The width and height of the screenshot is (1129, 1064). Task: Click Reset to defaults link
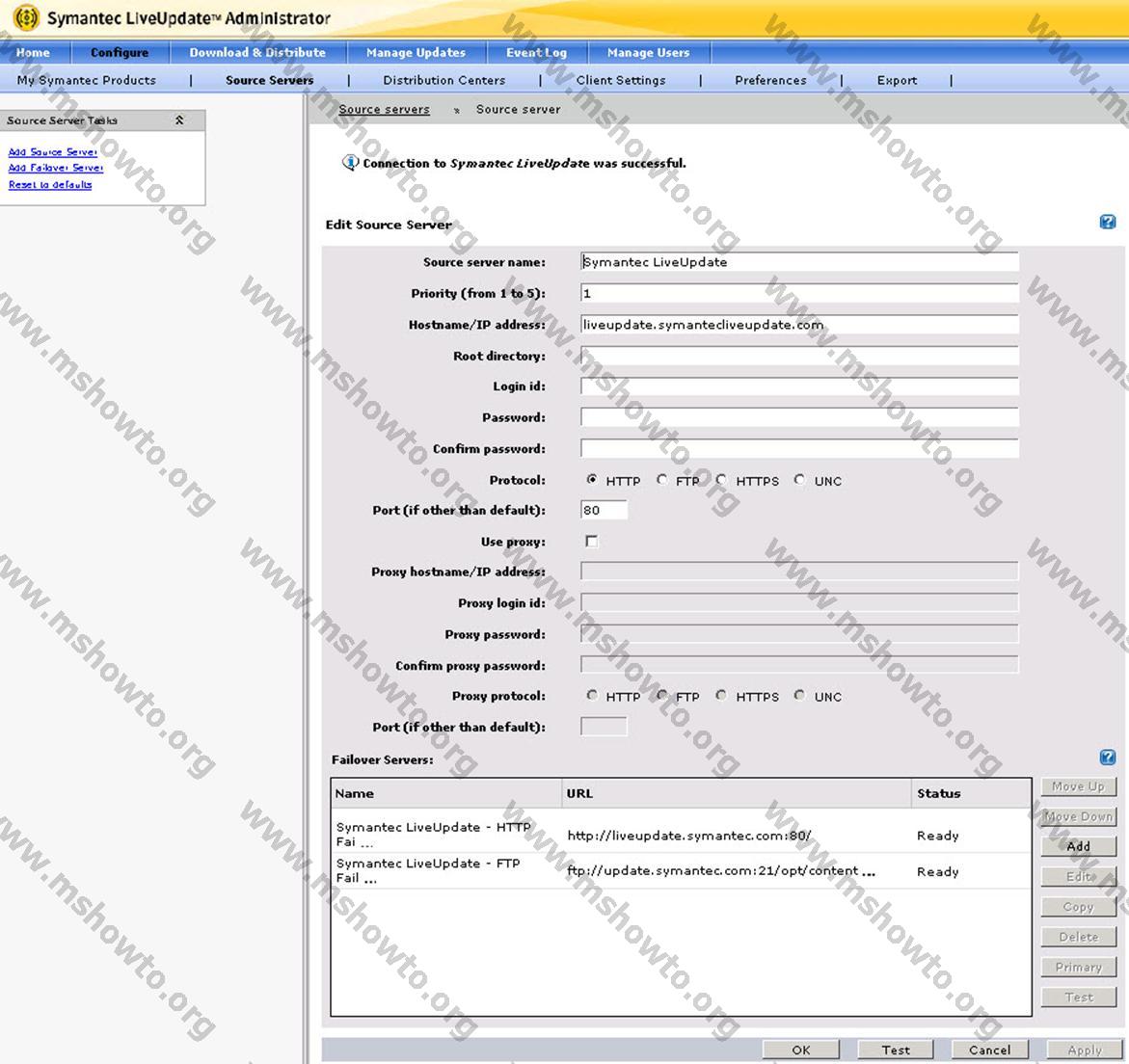coord(50,184)
